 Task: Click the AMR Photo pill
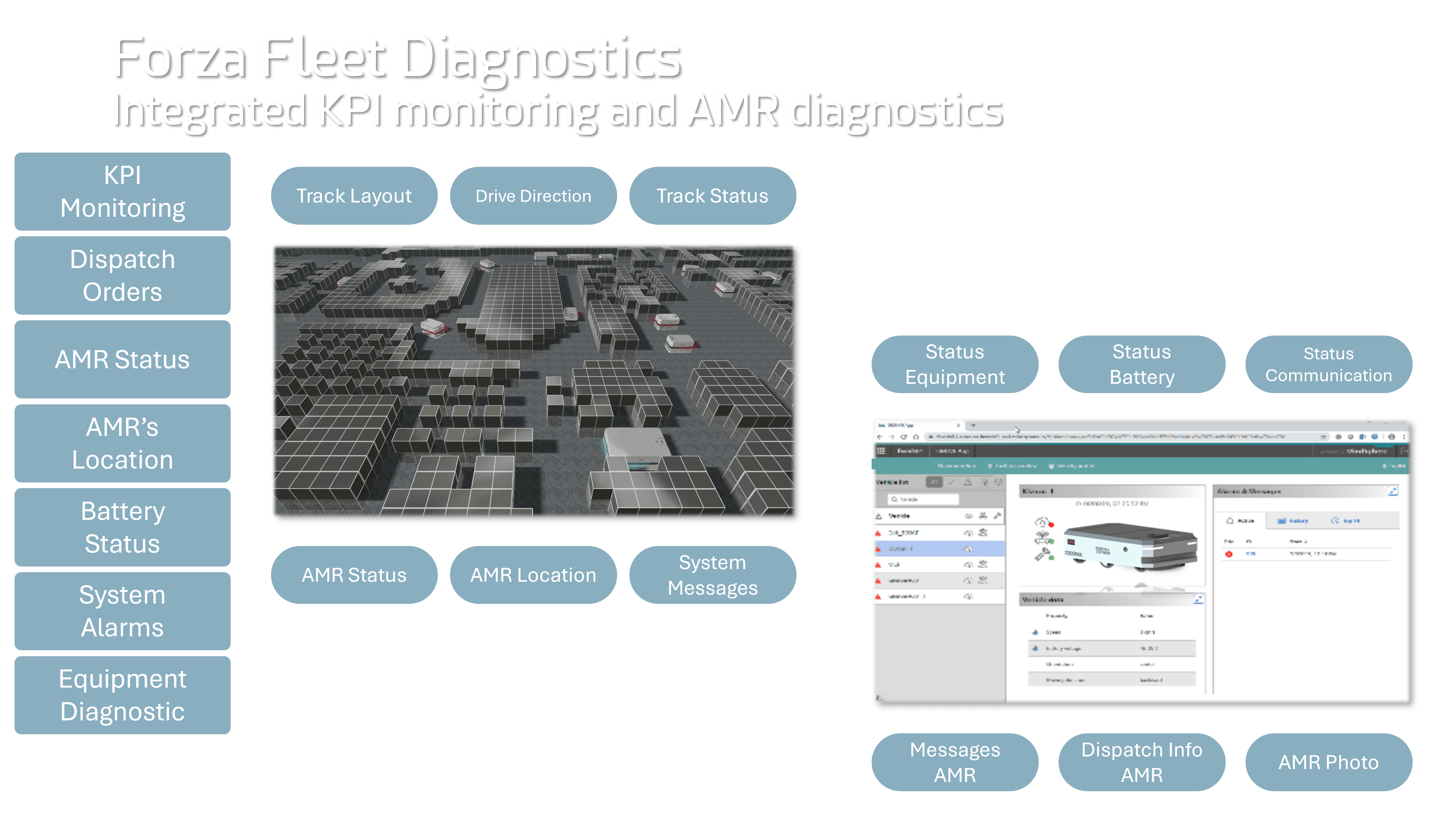pyautogui.click(x=1329, y=762)
